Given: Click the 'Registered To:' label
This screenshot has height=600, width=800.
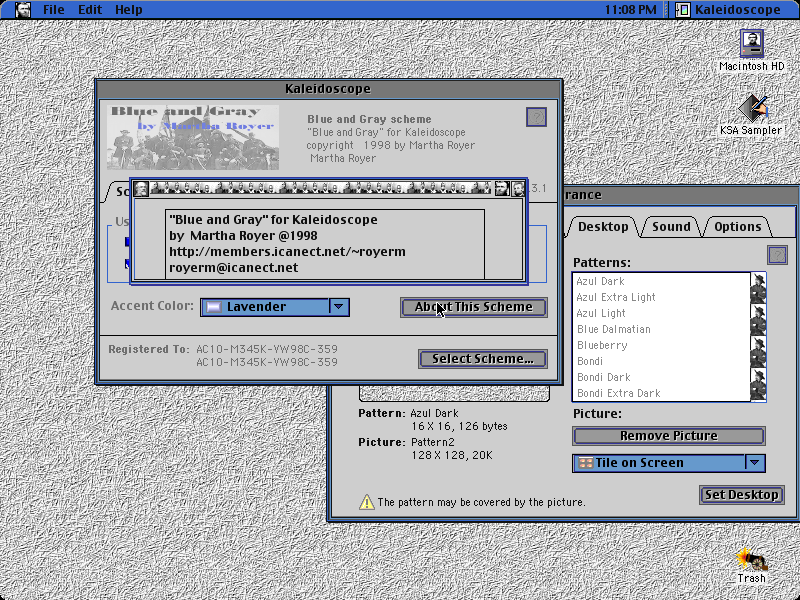Looking at the screenshot, I should 148,349.
